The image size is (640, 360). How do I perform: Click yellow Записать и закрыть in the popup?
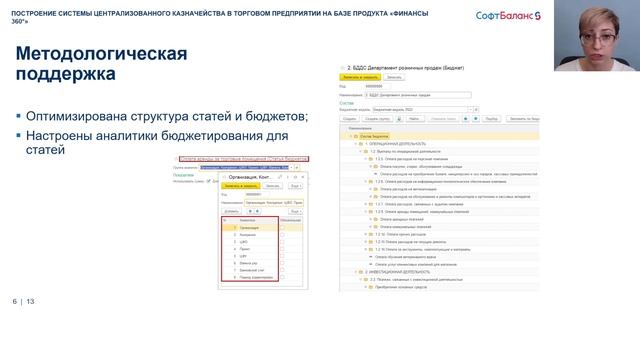pos(241,186)
